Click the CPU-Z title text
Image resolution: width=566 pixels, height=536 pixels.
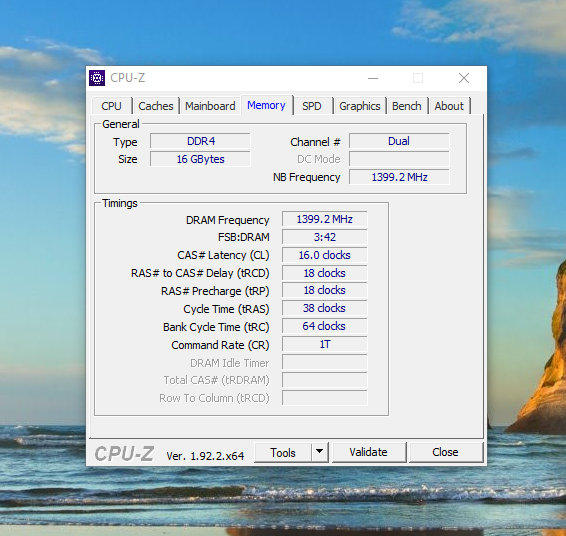(x=127, y=78)
